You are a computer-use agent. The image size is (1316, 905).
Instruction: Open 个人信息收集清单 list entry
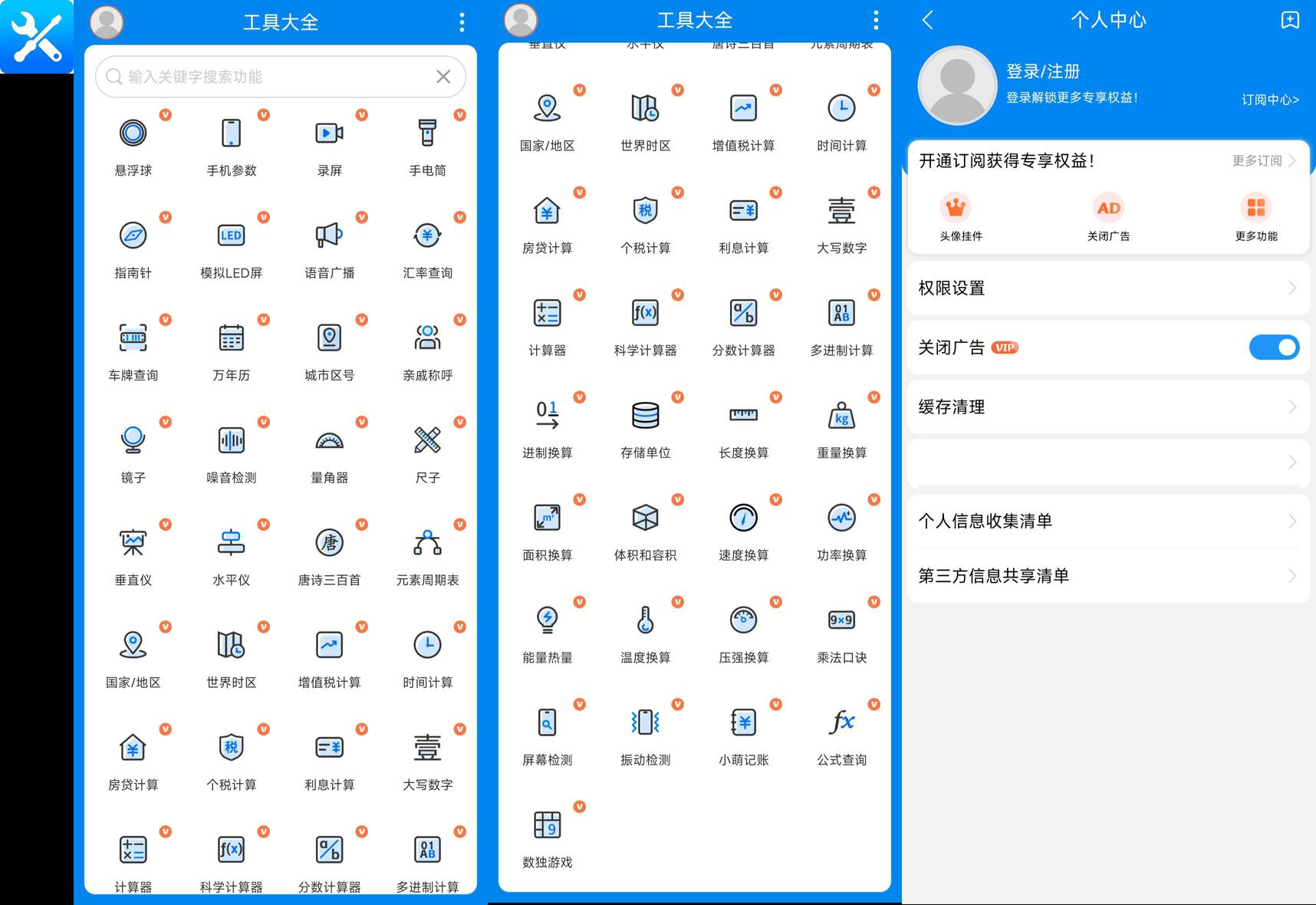(1107, 522)
